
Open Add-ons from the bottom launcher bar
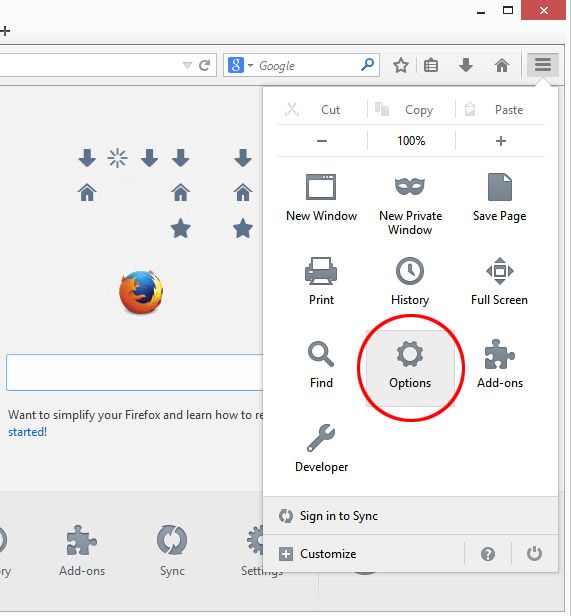pos(82,551)
